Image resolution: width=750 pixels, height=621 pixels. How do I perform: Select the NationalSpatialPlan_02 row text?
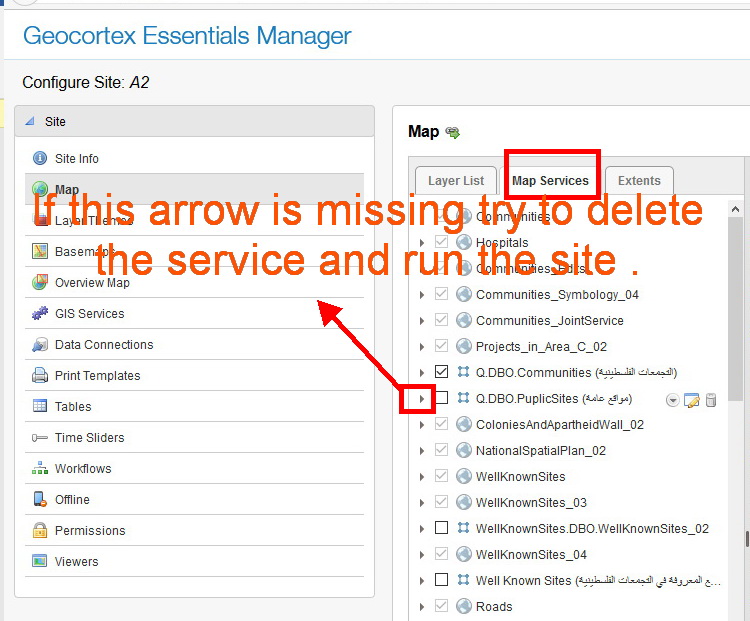pos(540,451)
